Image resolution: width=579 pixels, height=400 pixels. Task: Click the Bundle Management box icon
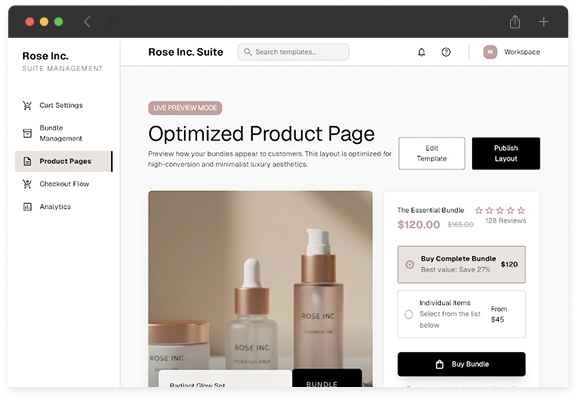click(x=27, y=133)
